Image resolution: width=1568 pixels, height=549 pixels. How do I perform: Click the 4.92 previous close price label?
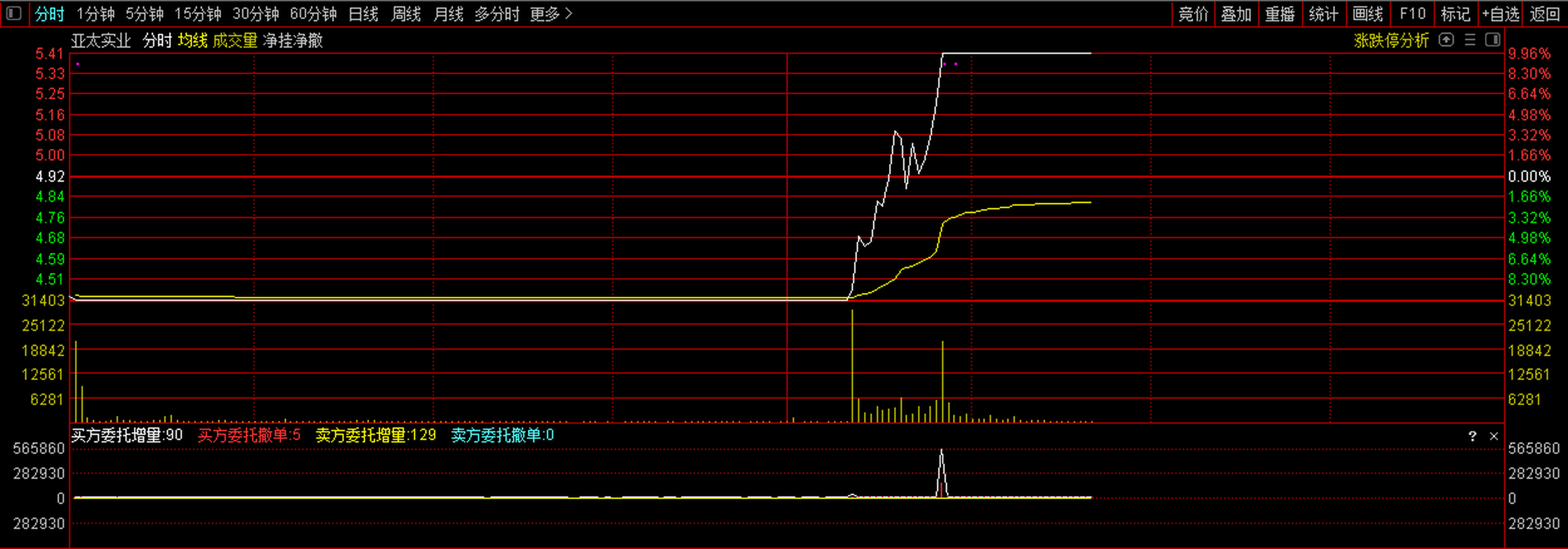click(x=49, y=176)
